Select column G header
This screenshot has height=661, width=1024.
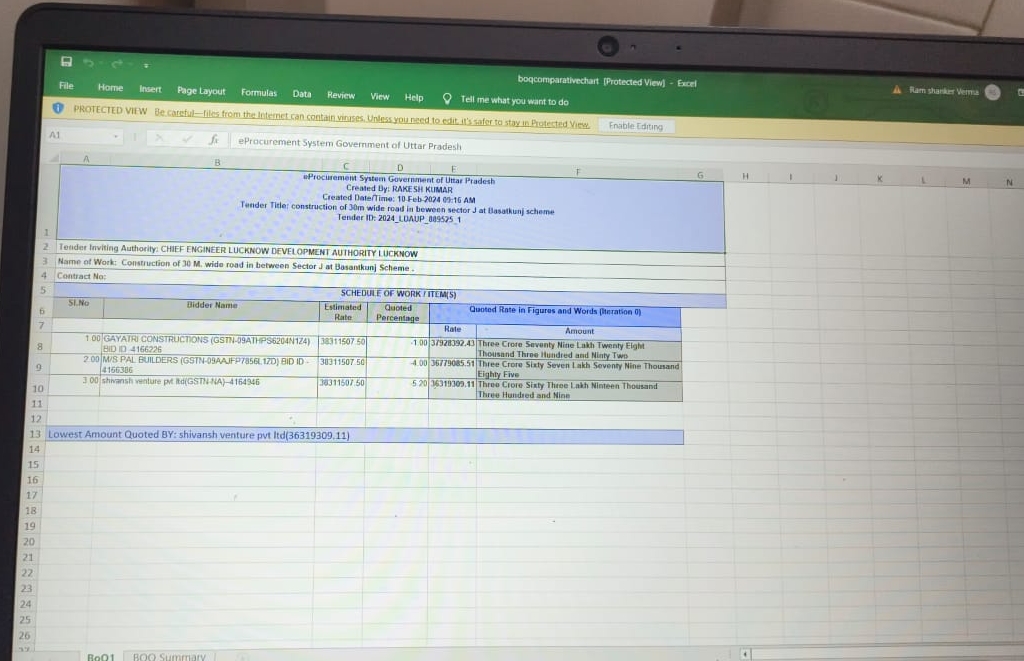700,175
